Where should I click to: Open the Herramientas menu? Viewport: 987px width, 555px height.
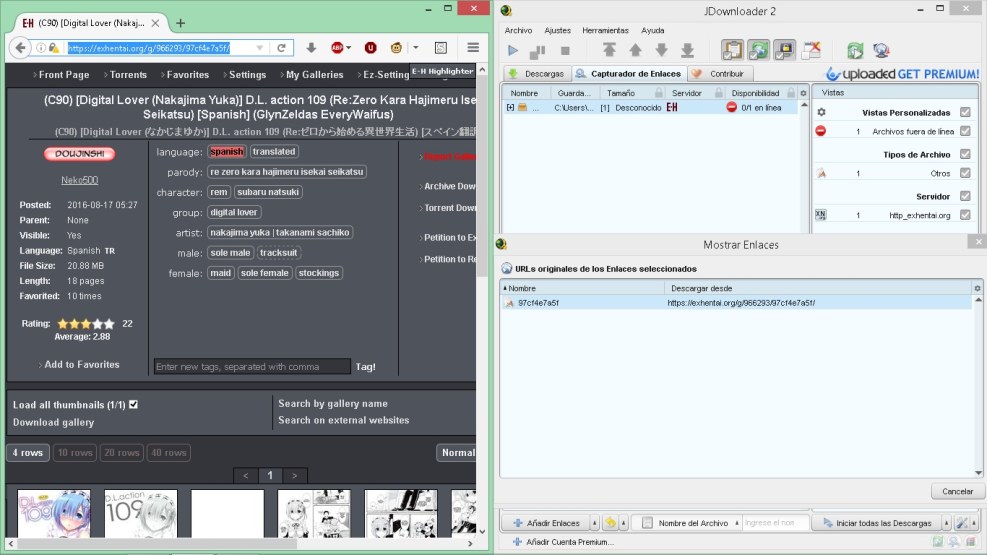[x=604, y=31]
